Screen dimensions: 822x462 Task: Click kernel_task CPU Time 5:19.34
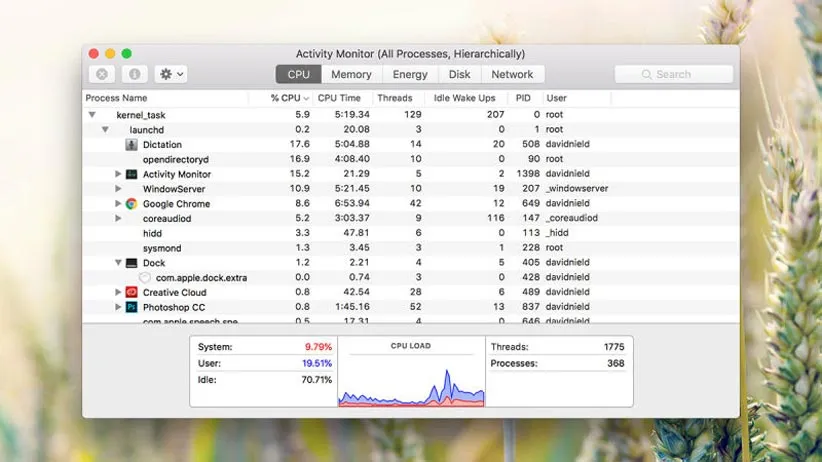(352, 114)
